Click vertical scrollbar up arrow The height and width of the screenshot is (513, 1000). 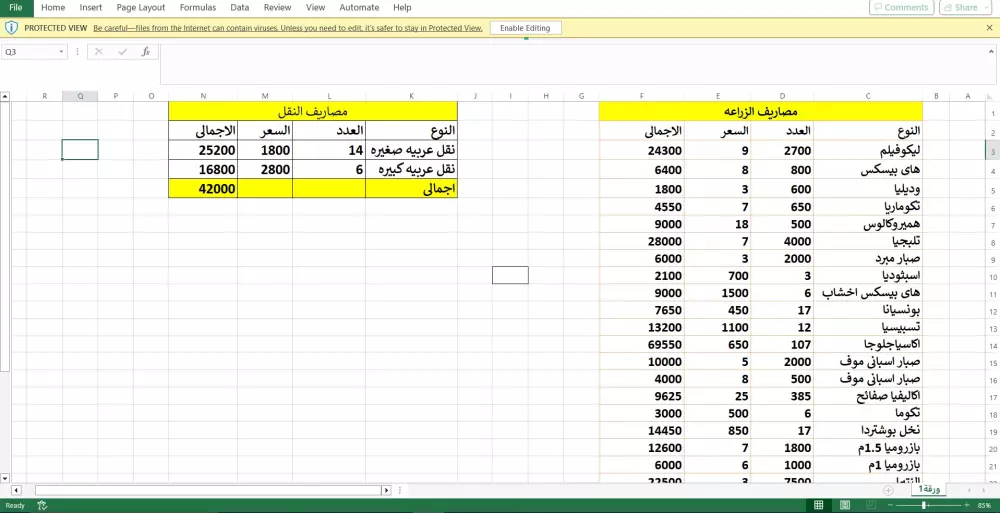5,97
